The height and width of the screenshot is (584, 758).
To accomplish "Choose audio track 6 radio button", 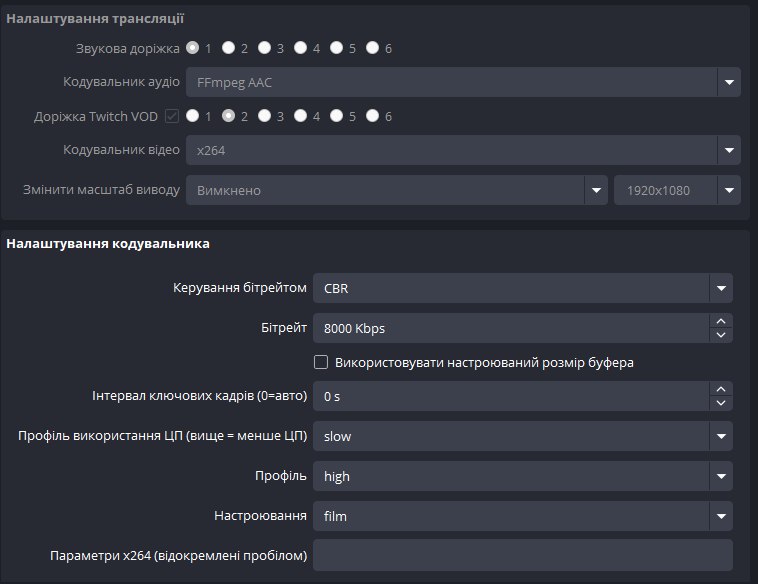I will [x=372, y=47].
